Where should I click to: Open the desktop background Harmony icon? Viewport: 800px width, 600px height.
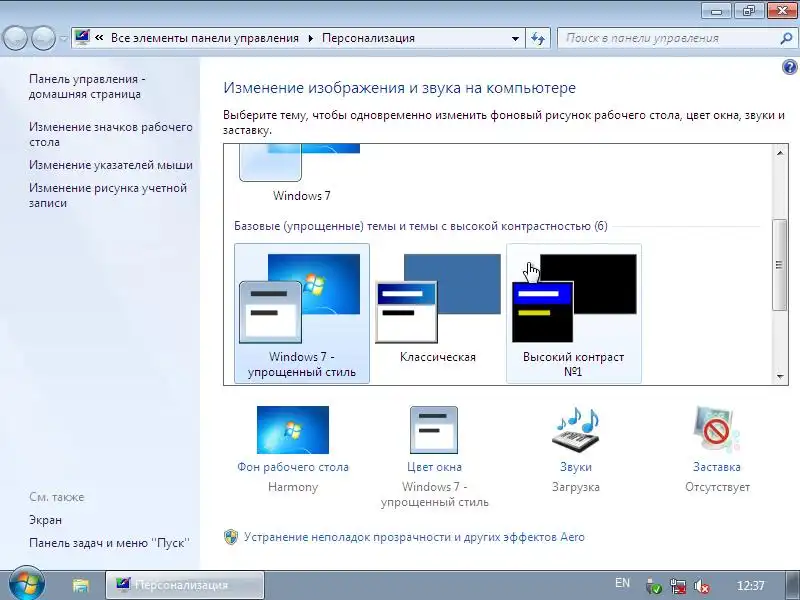[x=293, y=430]
